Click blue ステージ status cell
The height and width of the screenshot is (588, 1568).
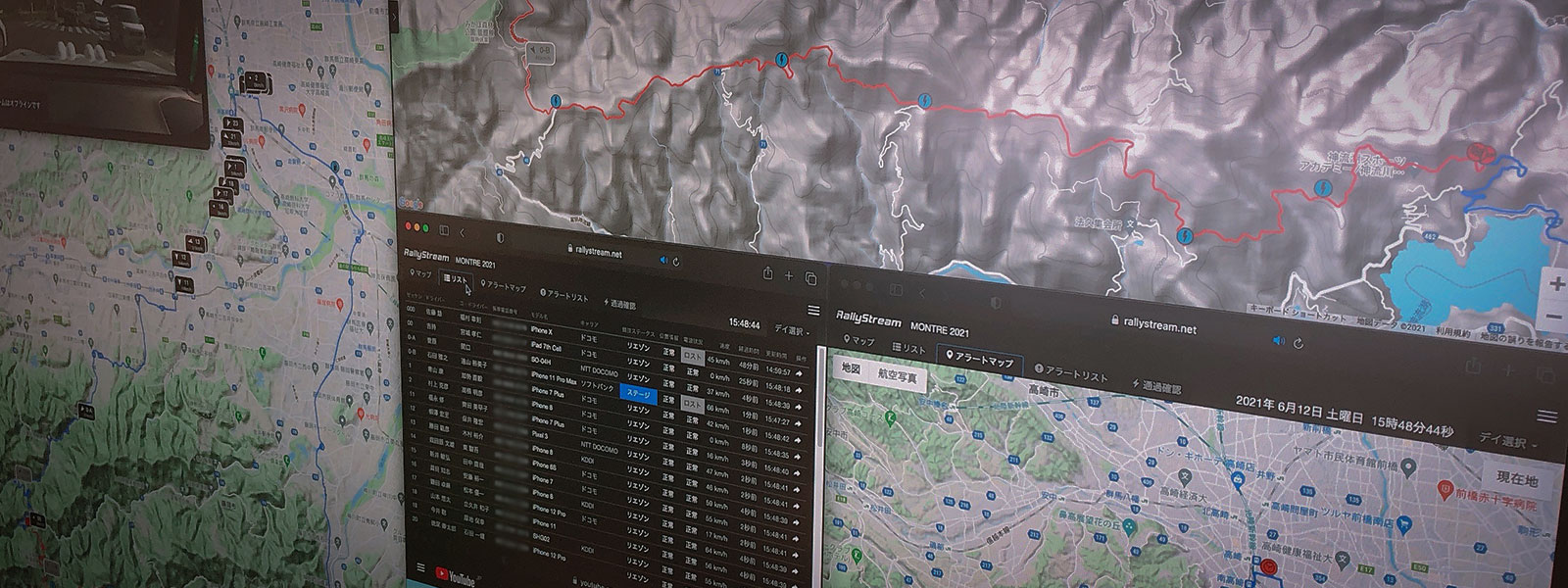pyautogui.click(x=639, y=394)
